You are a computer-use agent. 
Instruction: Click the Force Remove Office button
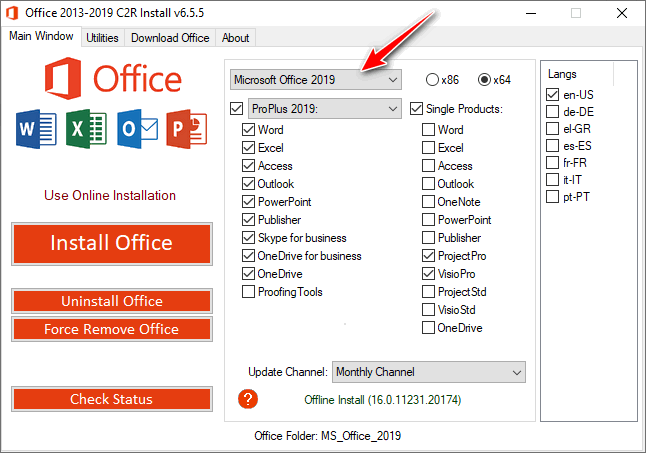(x=111, y=329)
